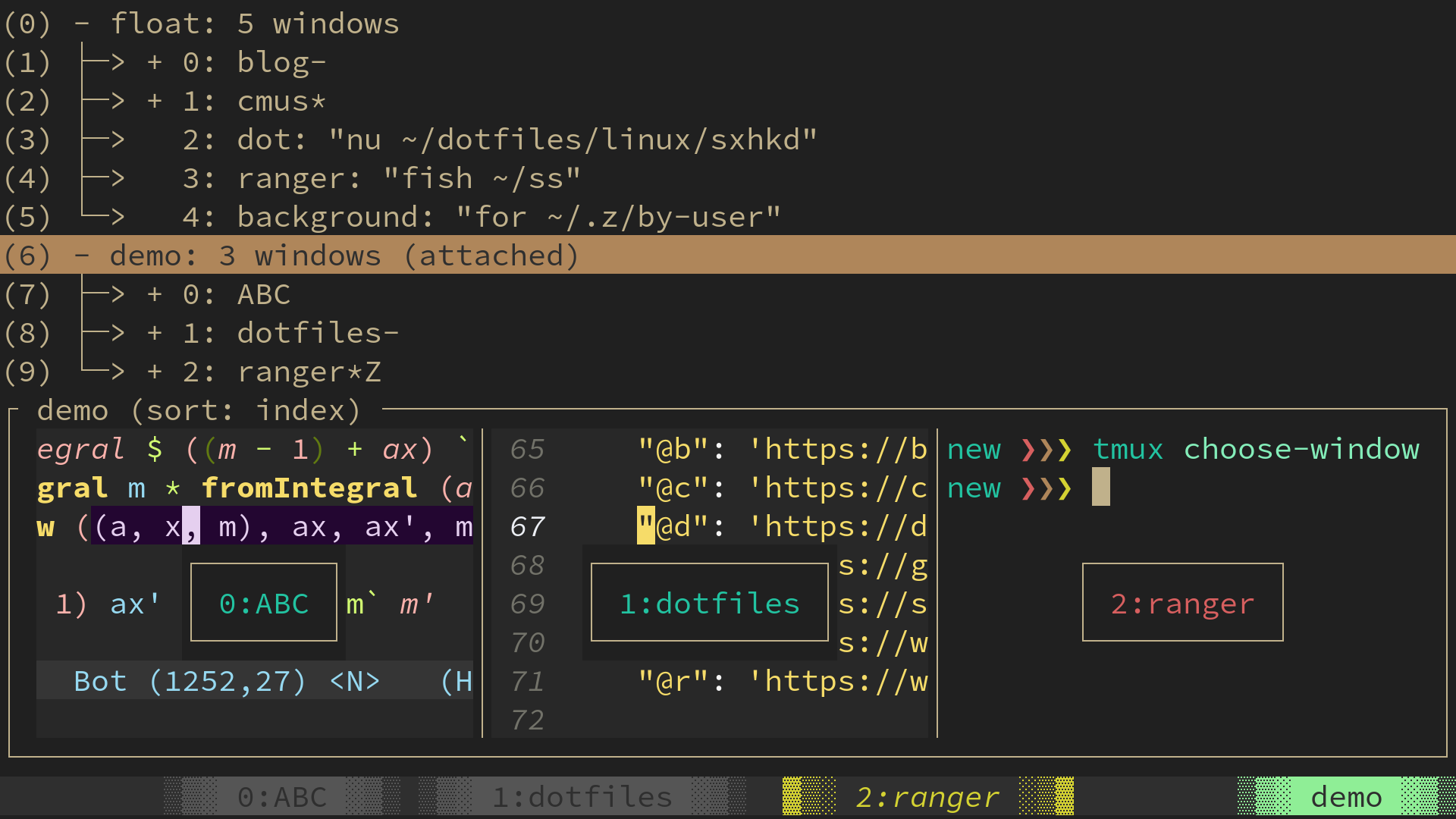Screen dimensions: 1456x819
Task: Click the 1:dotfiles preview label box
Action: [710, 603]
